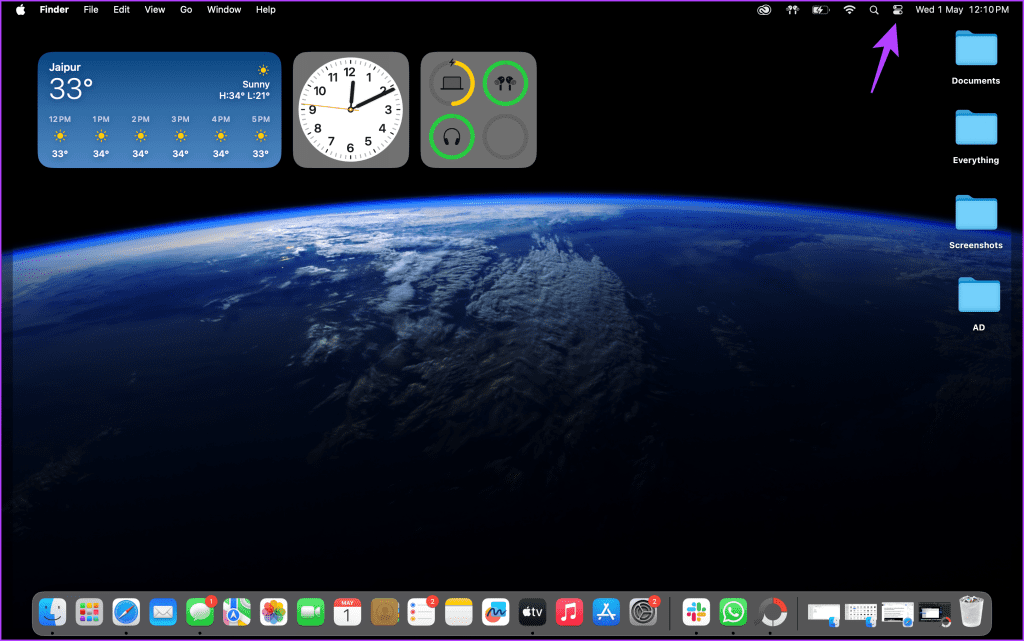1024x641 pixels.
Task: Launch Safari from the Dock
Action: [x=126, y=613]
